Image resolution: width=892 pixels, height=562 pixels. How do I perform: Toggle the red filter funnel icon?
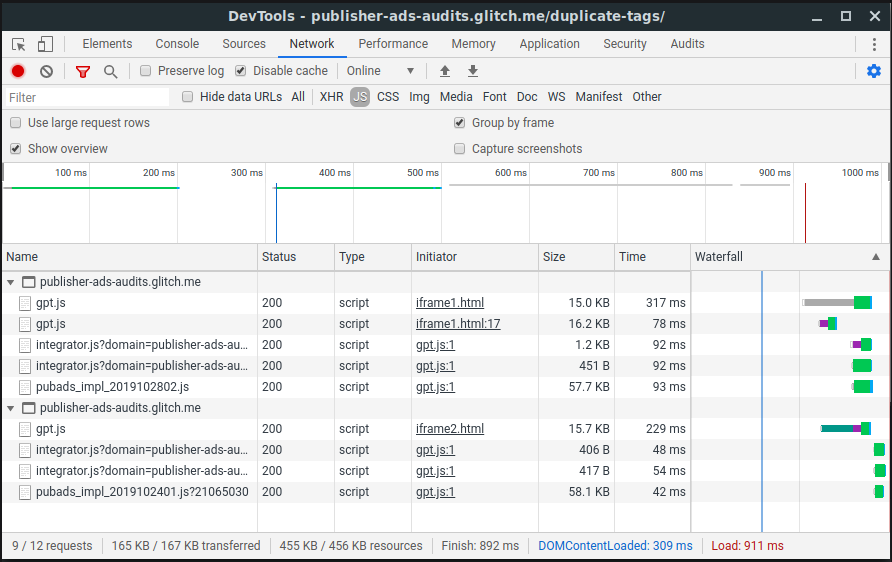click(x=83, y=71)
